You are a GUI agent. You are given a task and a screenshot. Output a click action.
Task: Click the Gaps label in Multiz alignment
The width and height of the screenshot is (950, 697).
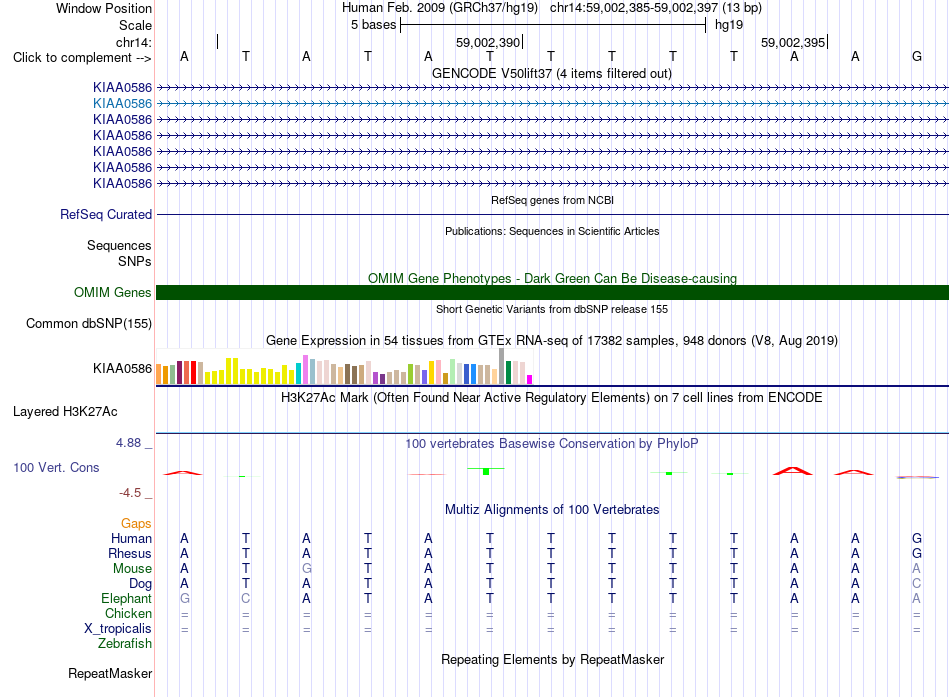coord(136,523)
